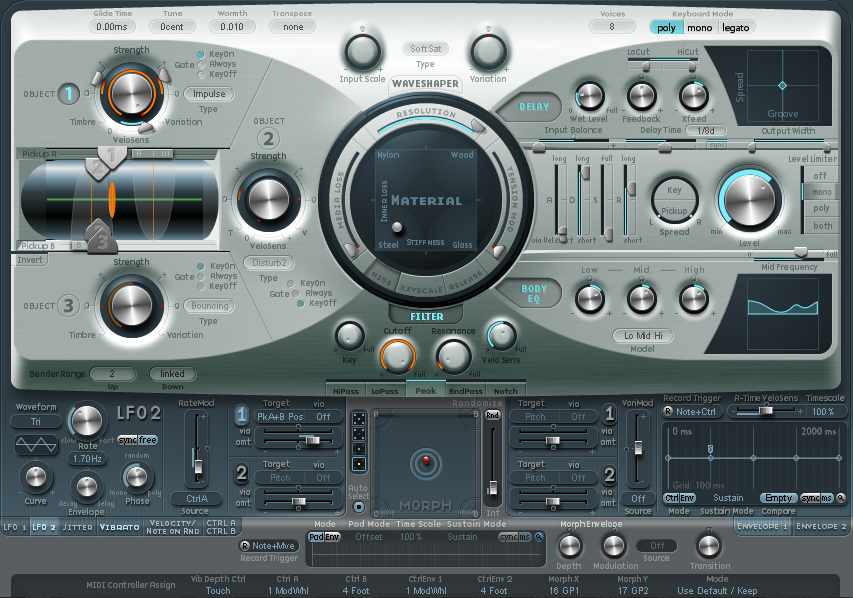
Task: Open the LFO2 Tri waveform menu
Action: pos(35,422)
